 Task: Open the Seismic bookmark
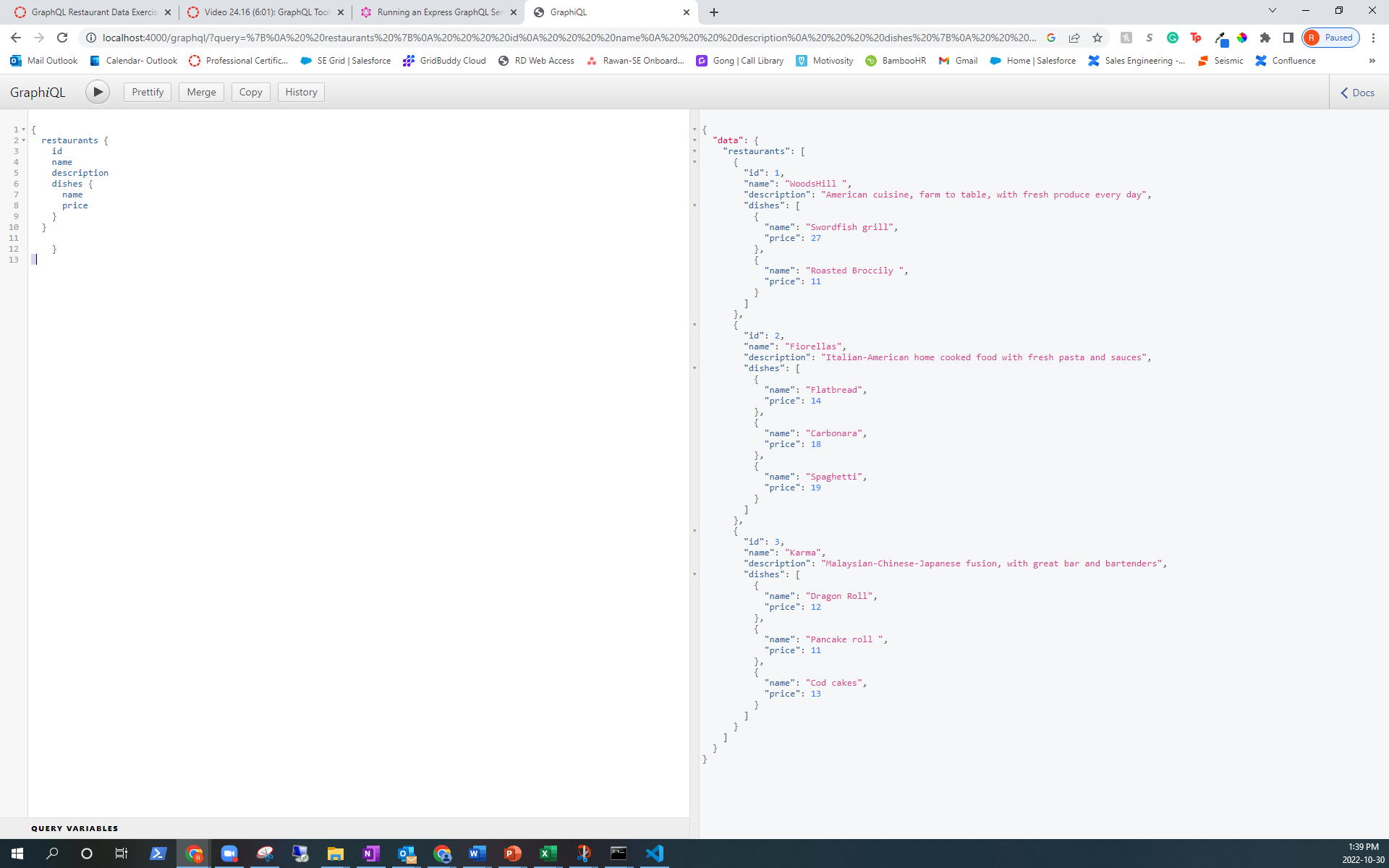click(x=1220, y=61)
